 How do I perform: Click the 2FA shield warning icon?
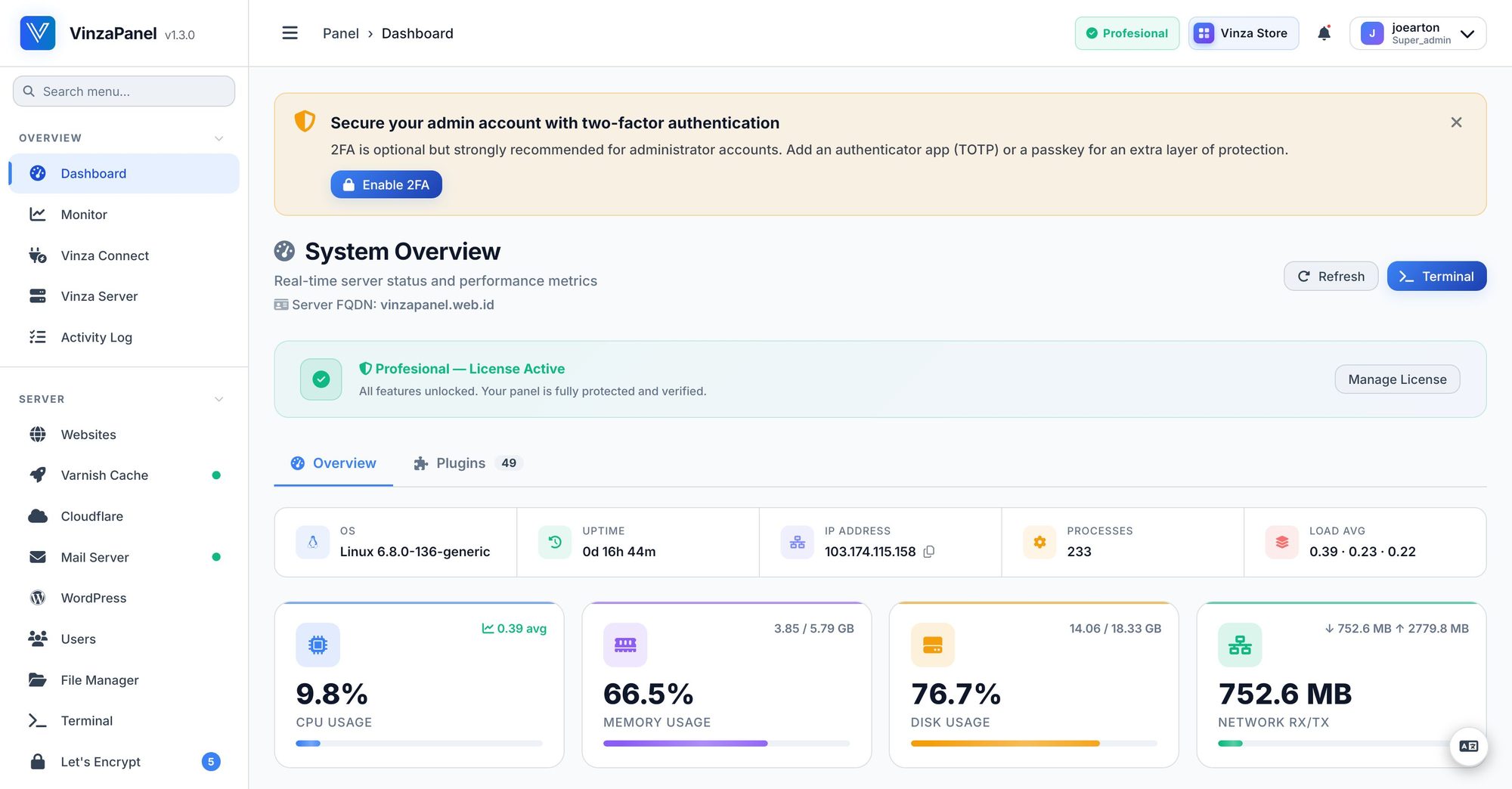coord(305,121)
